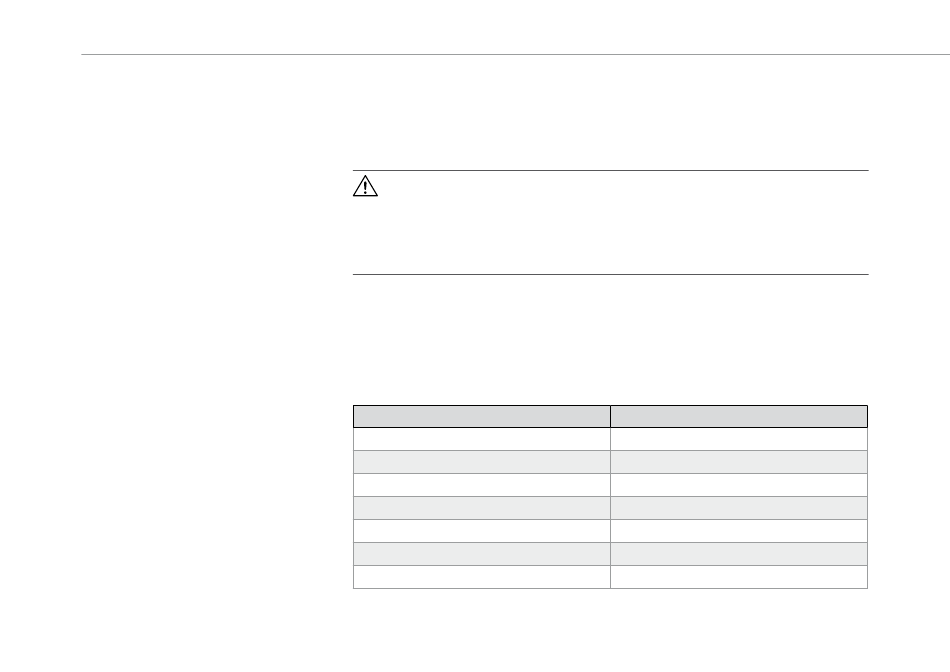This screenshot has width=950, height=672.
Task: Select the left header cell of the table
Action: (482, 416)
